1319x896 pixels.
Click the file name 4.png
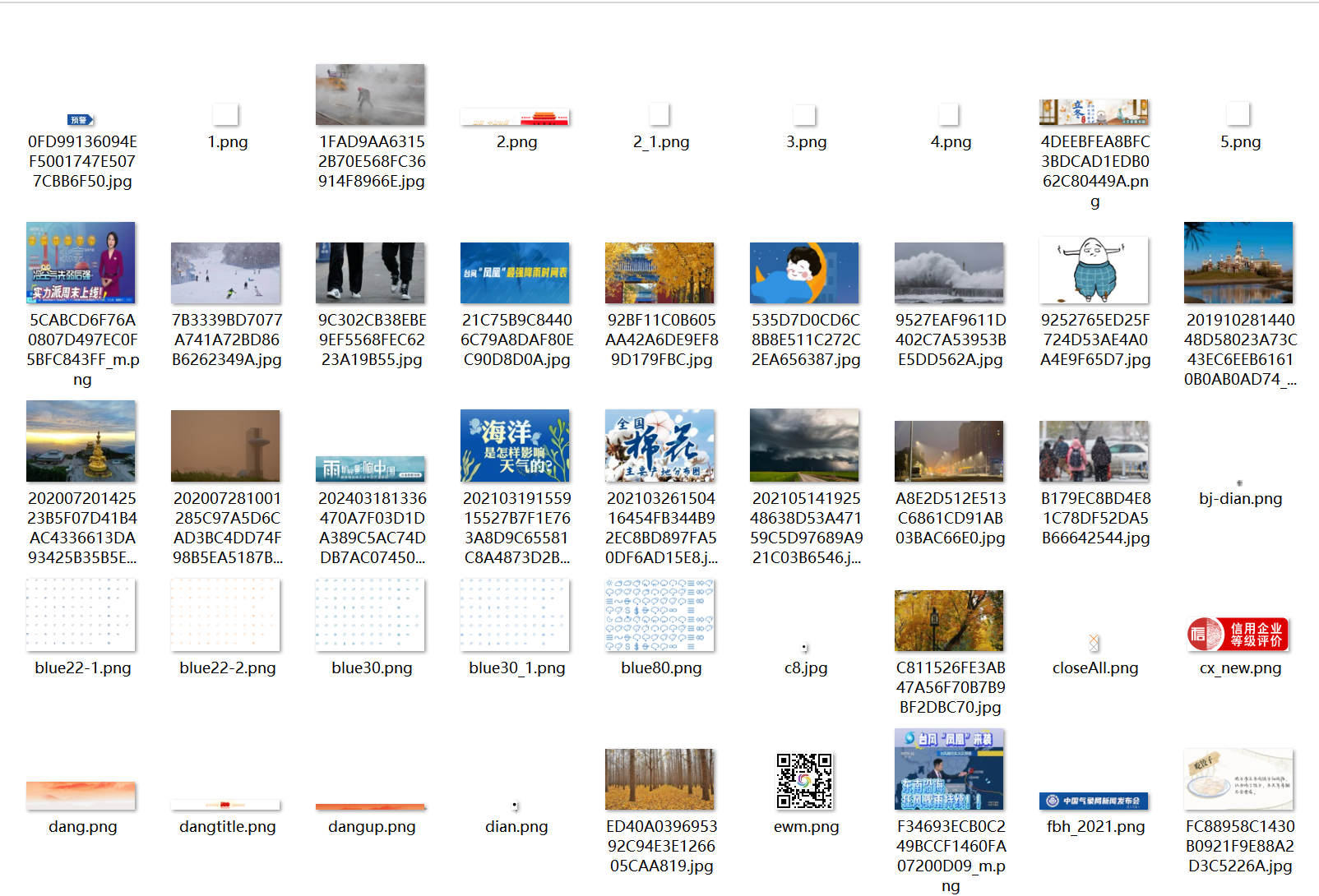[951, 142]
